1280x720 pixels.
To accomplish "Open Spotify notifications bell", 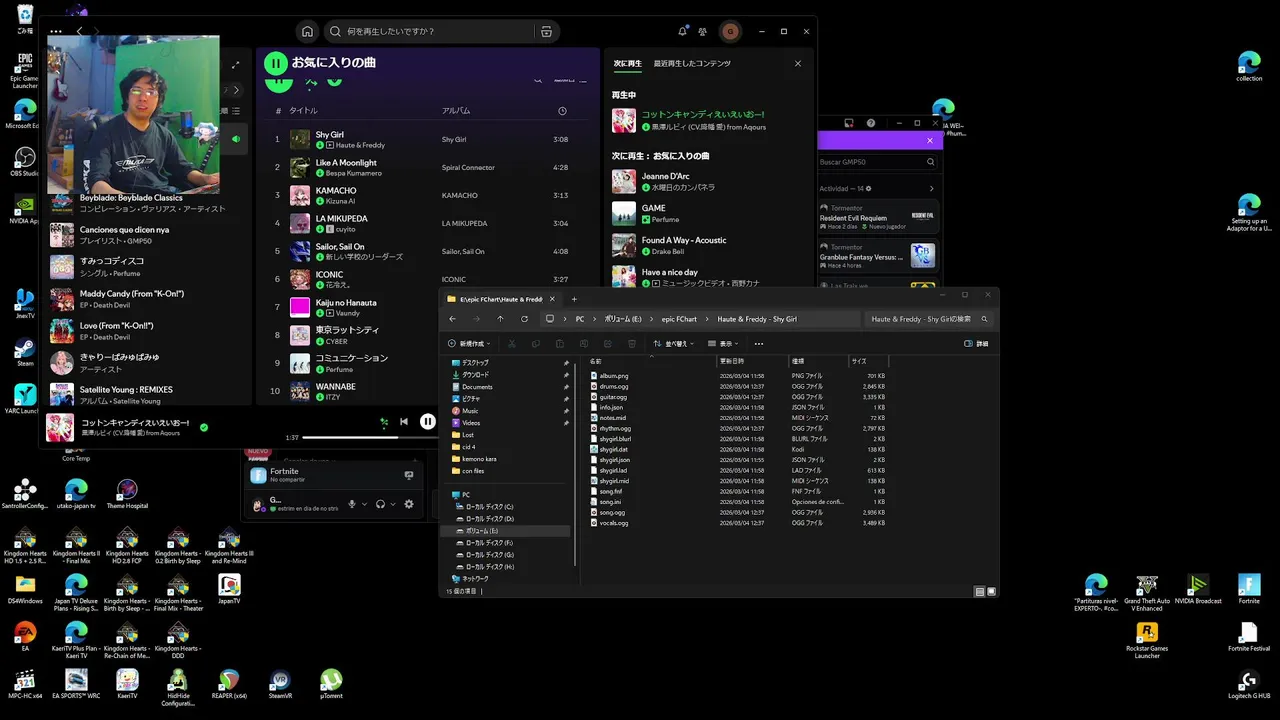I will point(683,31).
